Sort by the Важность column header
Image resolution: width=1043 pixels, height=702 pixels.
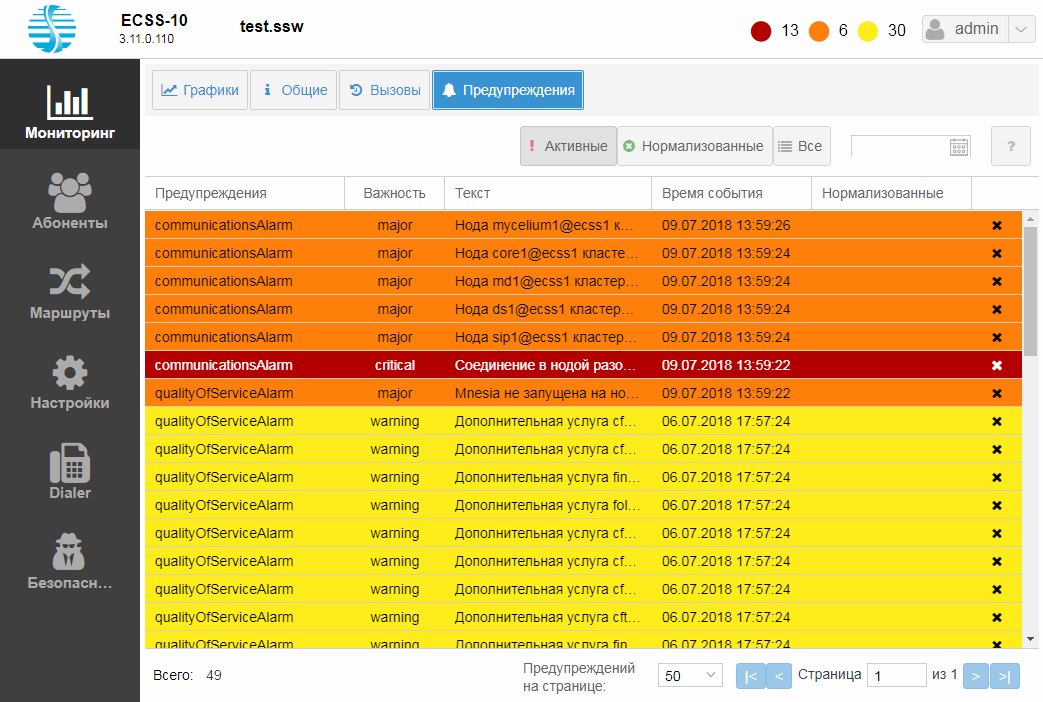pos(394,193)
